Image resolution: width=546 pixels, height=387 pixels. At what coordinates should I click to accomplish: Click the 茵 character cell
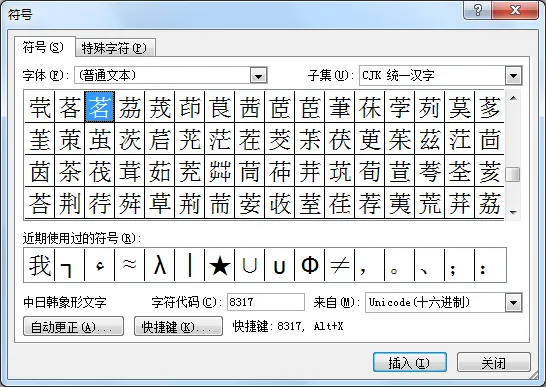coord(40,171)
